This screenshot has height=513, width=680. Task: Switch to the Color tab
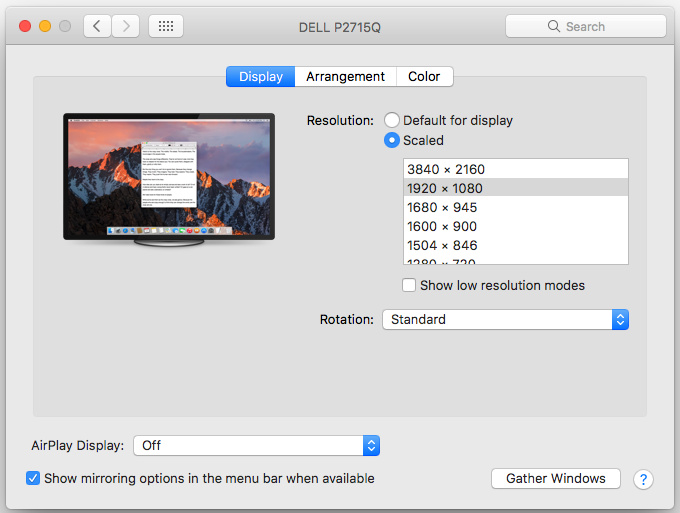(x=424, y=77)
